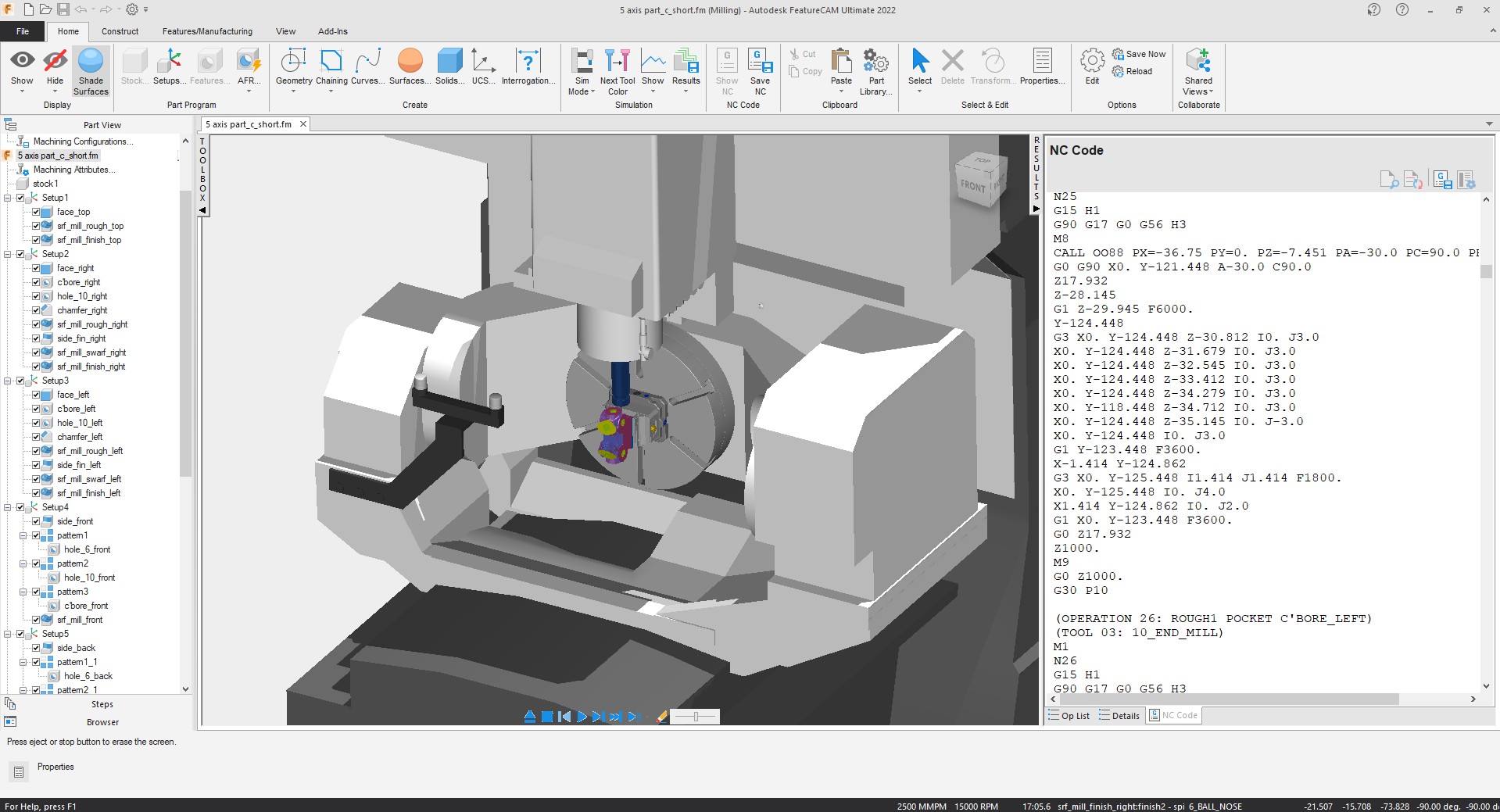Open the Curves creation tool

click(367, 67)
